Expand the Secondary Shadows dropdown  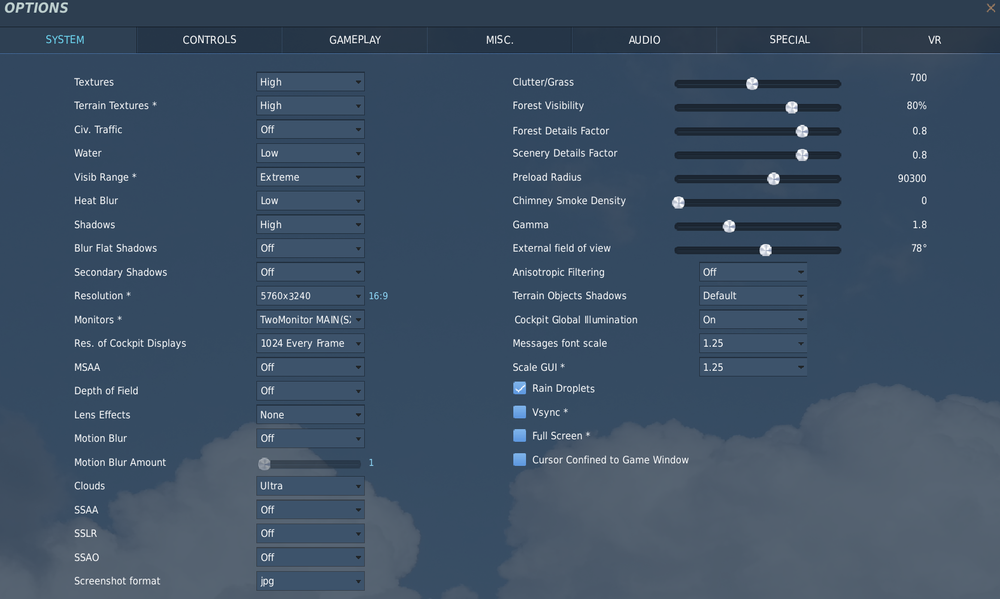tap(310, 272)
